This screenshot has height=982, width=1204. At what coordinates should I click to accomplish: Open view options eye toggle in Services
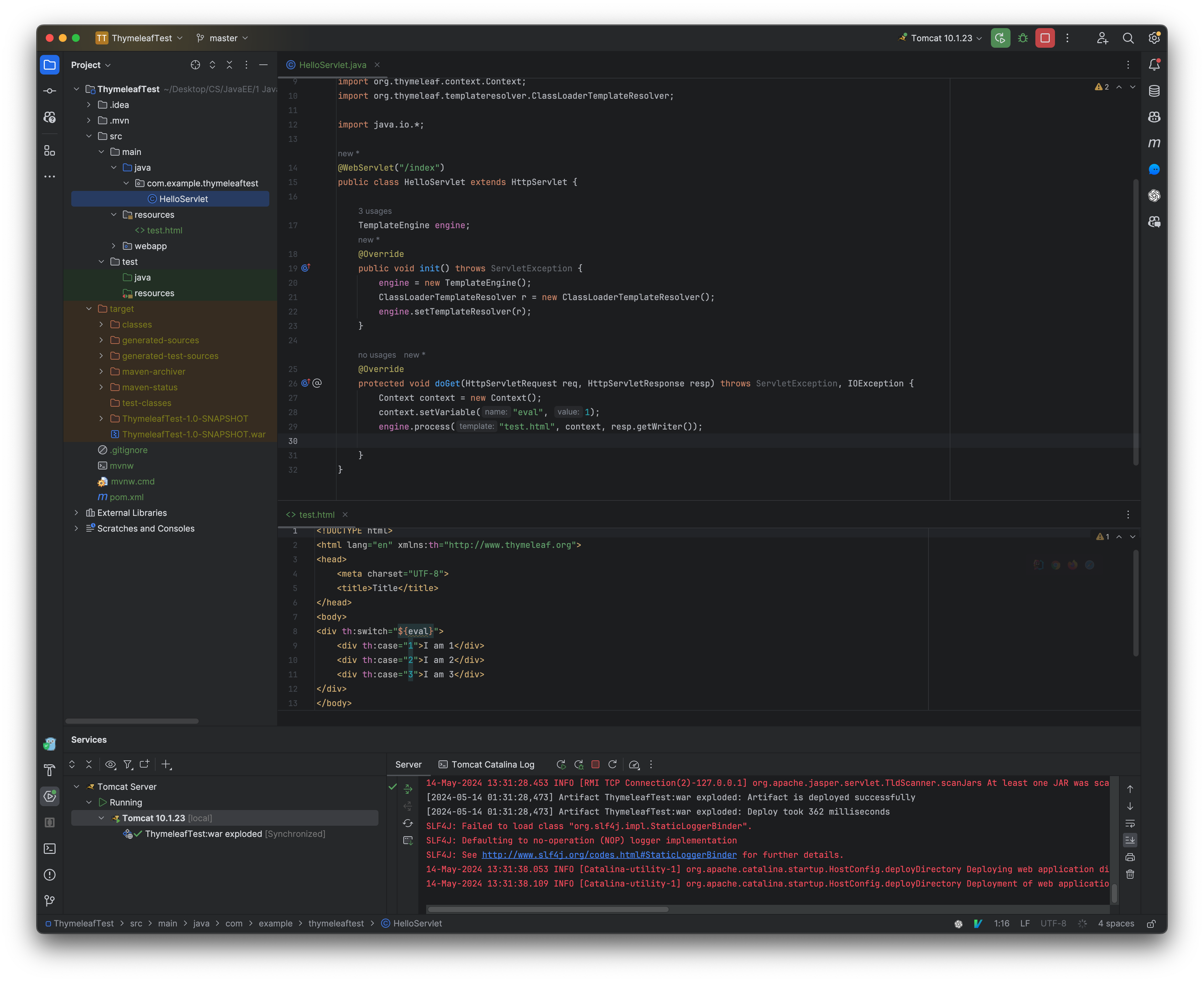(111, 764)
